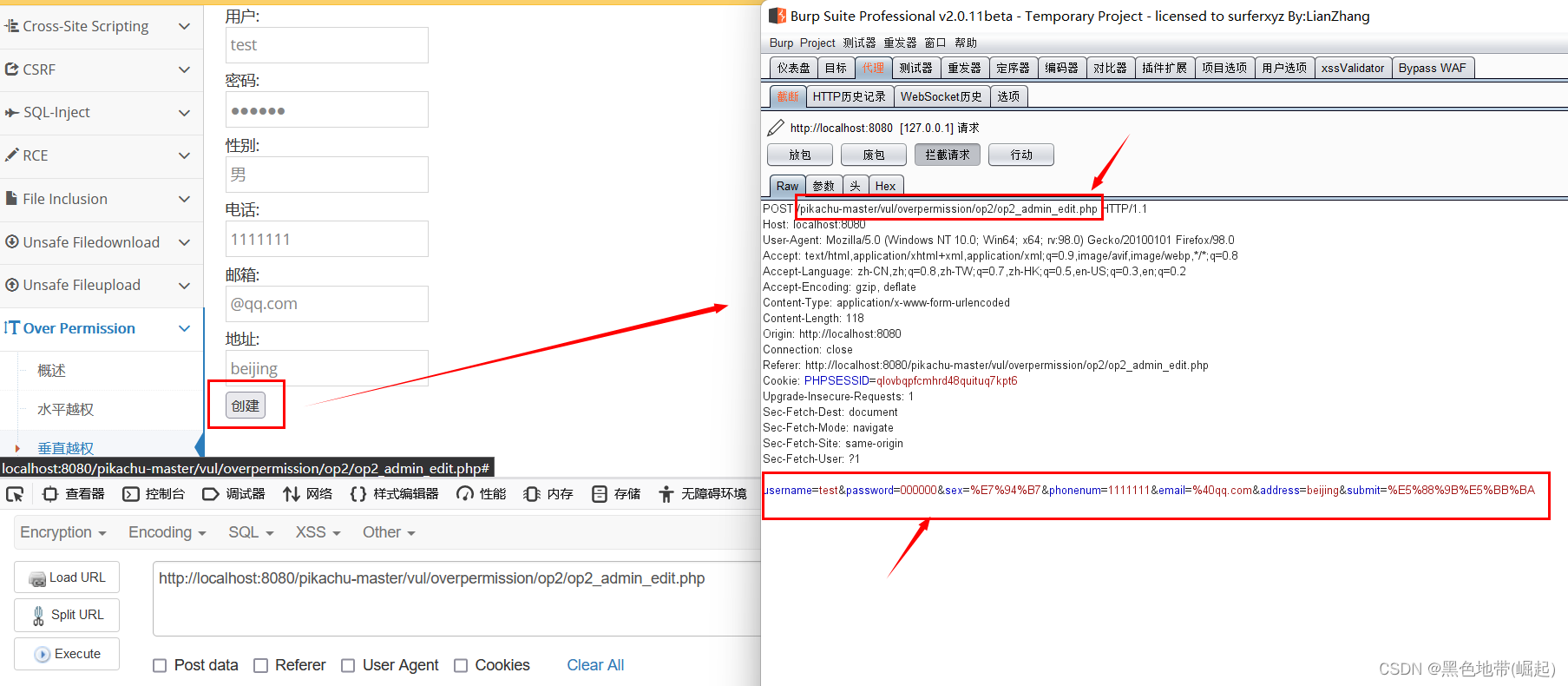Open the 无障碍环境 accessibility panel

tap(702, 494)
